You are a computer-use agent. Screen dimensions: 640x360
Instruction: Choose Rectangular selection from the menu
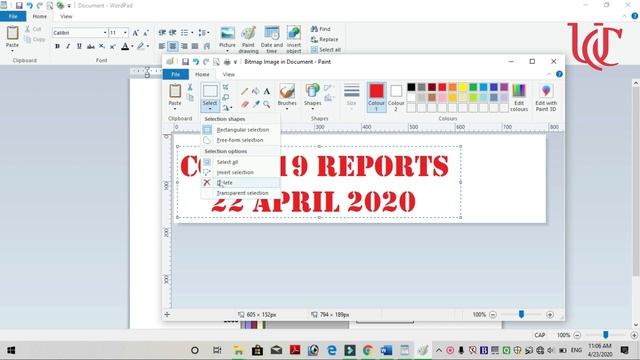point(240,130)
